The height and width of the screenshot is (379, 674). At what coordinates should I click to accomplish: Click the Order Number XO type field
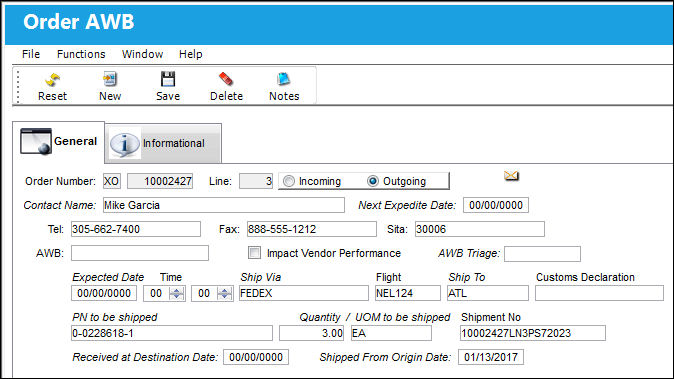[x=112, y=181]
